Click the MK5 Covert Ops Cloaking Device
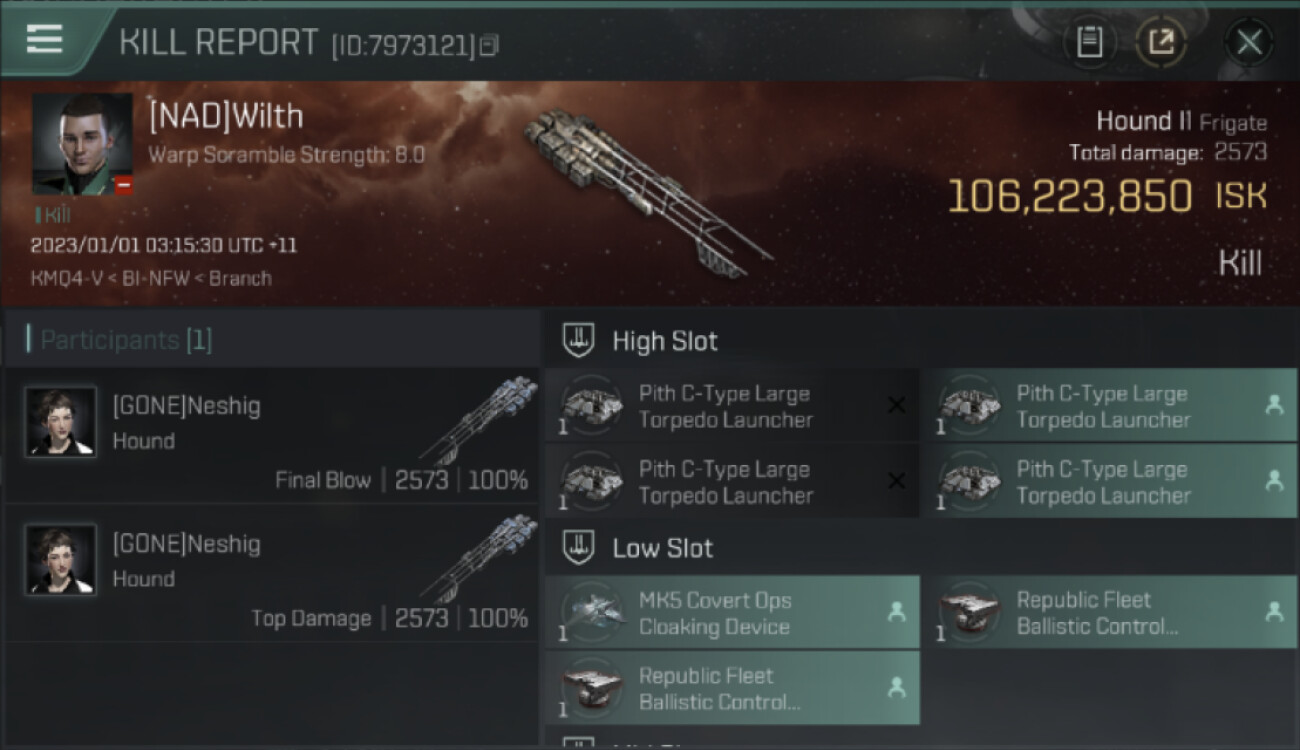Image resolution: width=1300 pixels, height=750 pixels. (x=732, y=613)
